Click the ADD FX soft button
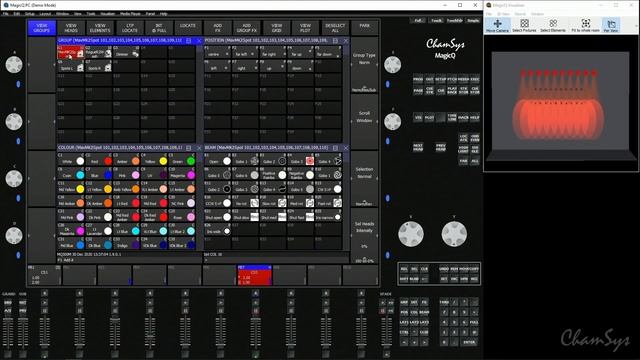The image size is (640, 360). [x=218, y=28]
